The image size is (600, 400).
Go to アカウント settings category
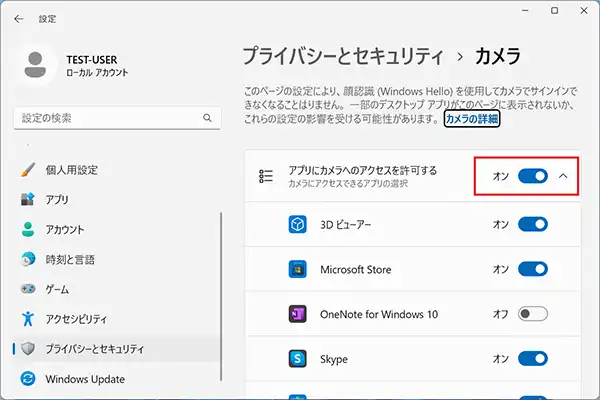click(x=117, y=229)
